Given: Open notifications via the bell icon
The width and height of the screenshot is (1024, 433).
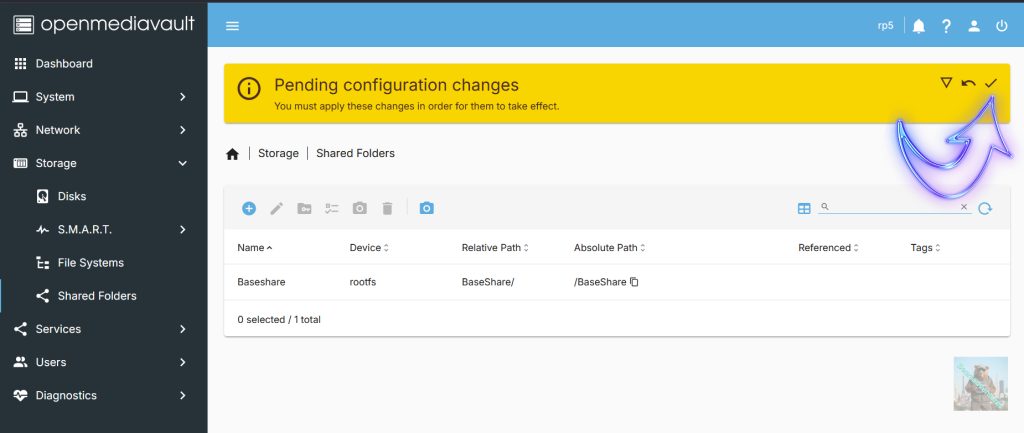Looking at the screenshot, I should pyautogui.click(x=918, y=26).
